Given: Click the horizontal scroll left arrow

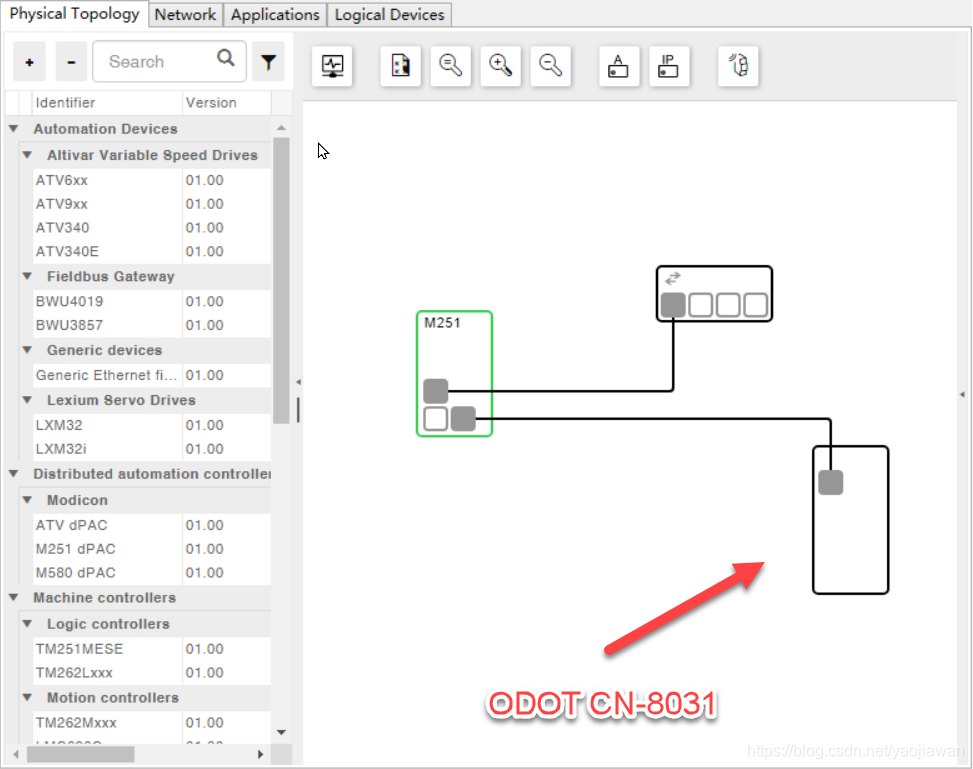Looking at the screenshot, I should (x=16, y=754).
